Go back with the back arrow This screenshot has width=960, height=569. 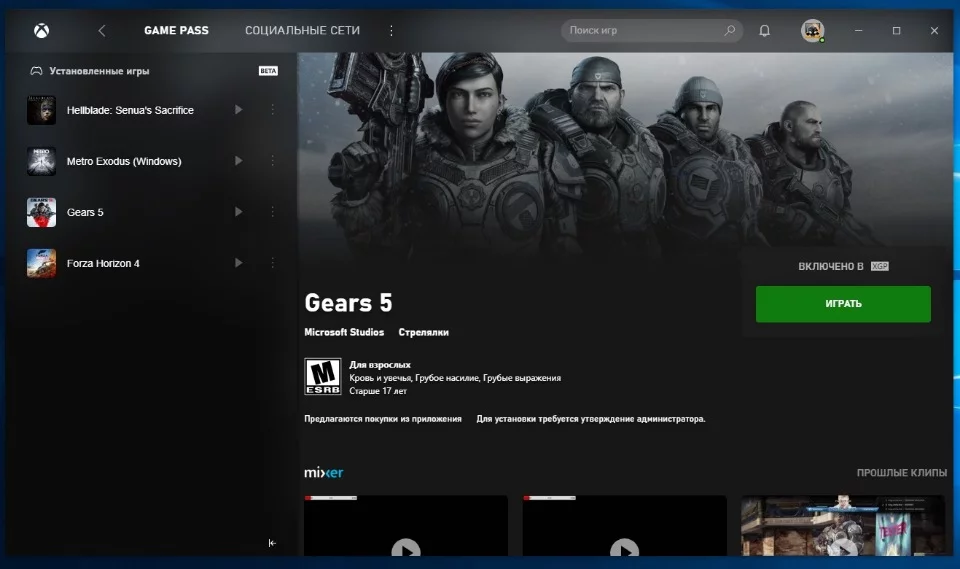pos(102,31)
